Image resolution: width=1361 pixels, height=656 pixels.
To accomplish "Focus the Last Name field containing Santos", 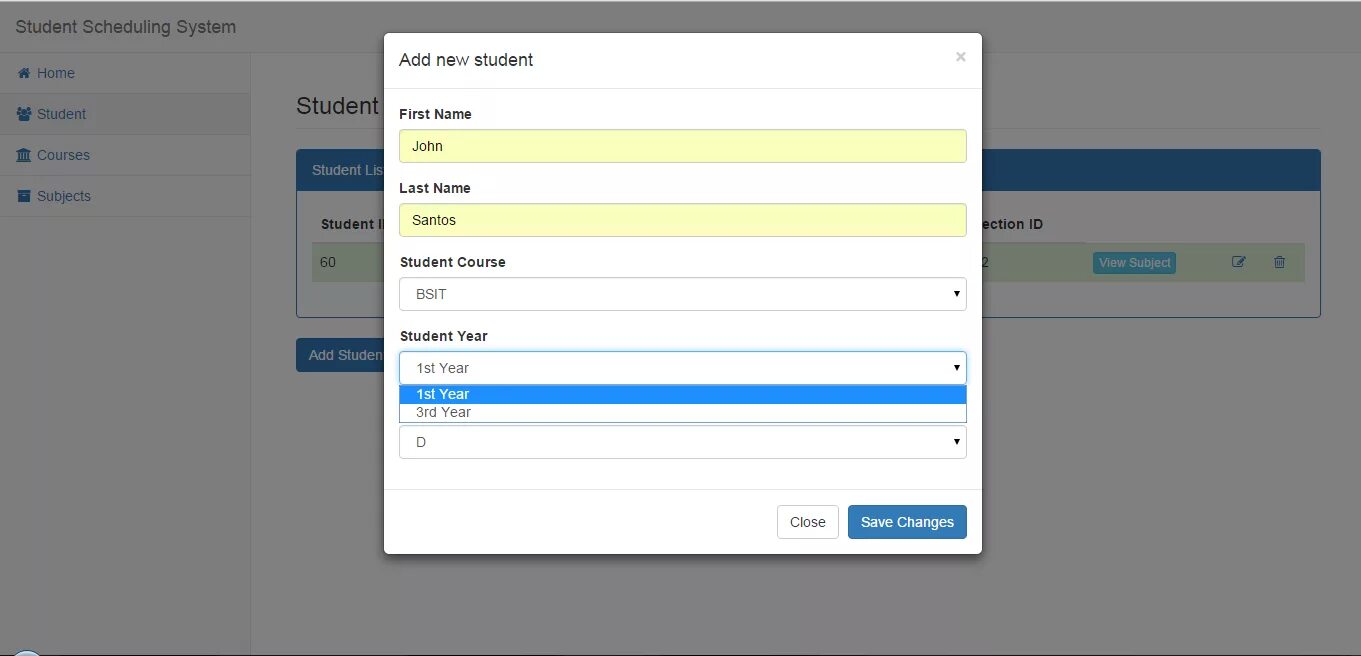I will (682, 220).
